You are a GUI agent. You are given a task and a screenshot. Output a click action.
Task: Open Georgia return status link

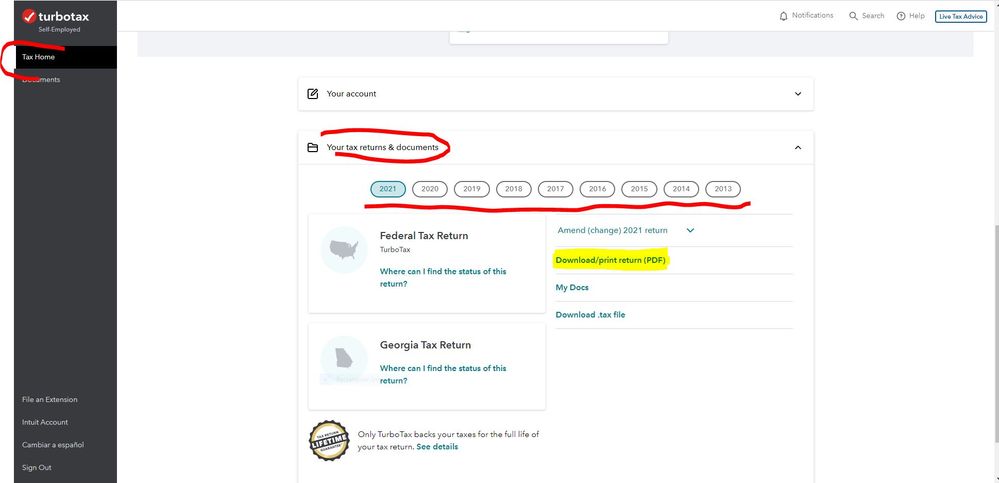[443, 375]
